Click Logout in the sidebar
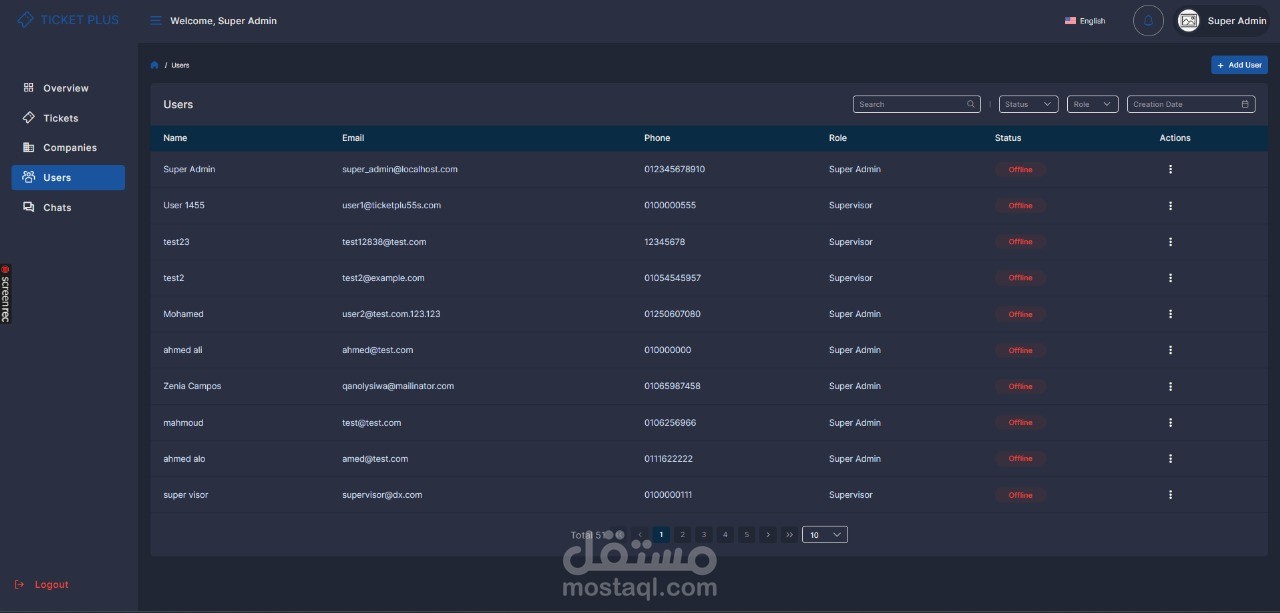The image size is (1280, 613). point(51,585)
